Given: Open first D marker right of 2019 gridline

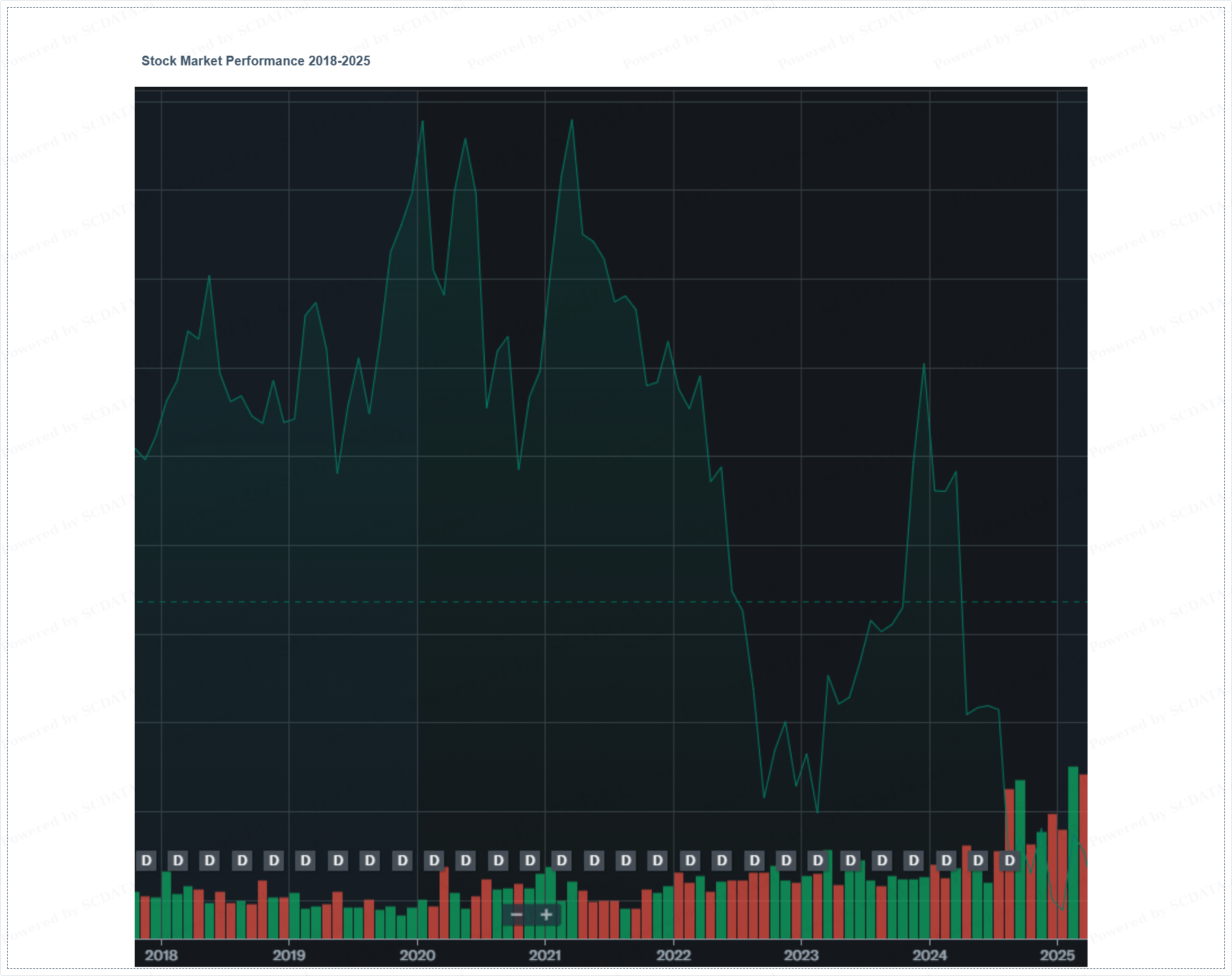Looking at the screenshot, I should click(x=306, y=861).
